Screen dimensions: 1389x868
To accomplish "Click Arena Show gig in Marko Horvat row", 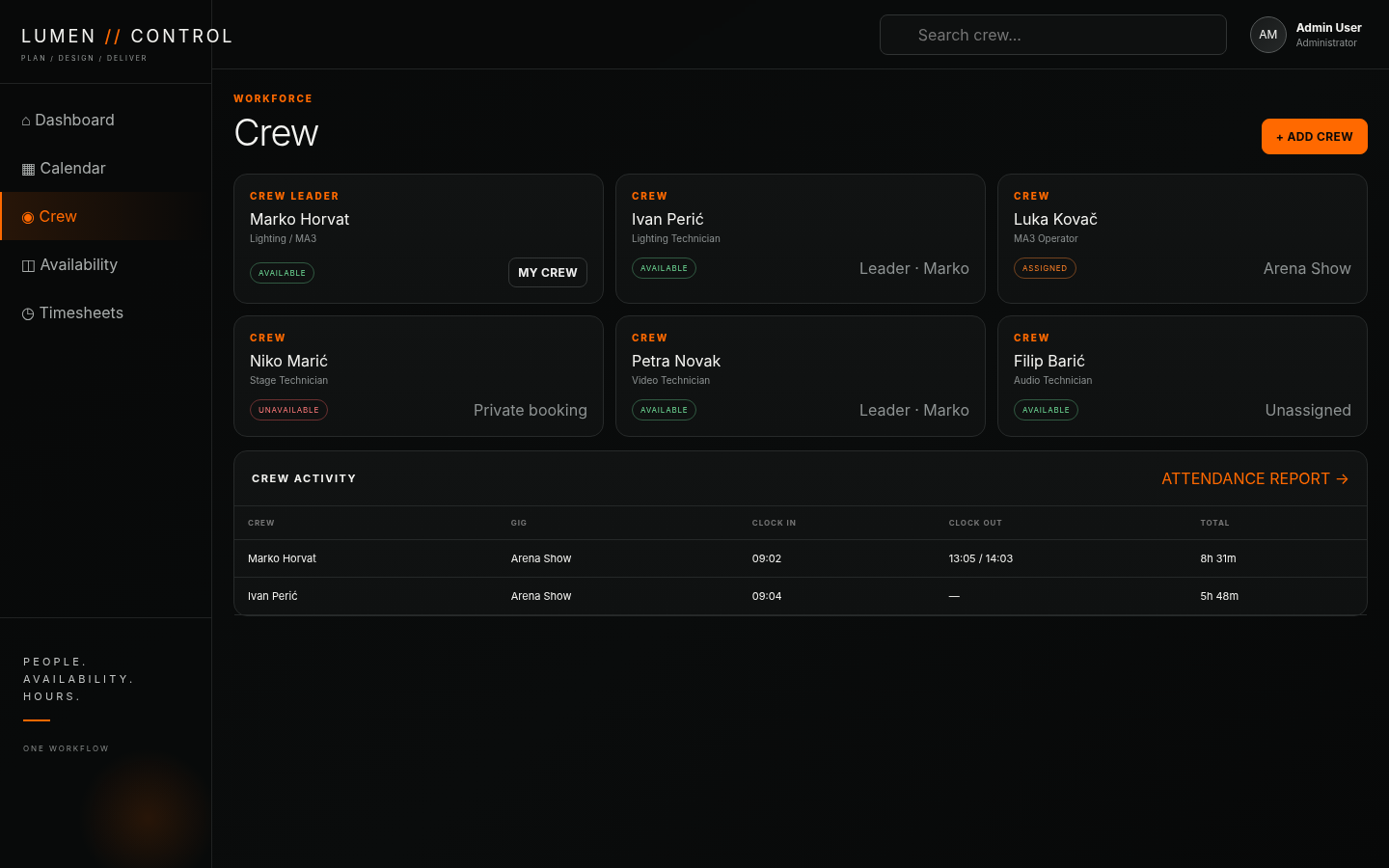I will coord(540,558).
